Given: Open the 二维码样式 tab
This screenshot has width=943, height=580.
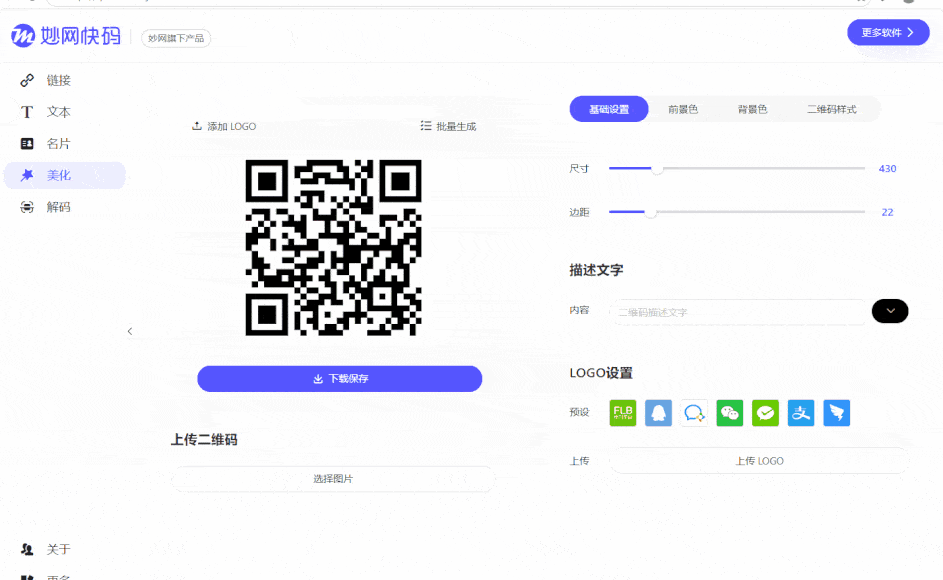Looking at the screenshot, I should 832,109.
